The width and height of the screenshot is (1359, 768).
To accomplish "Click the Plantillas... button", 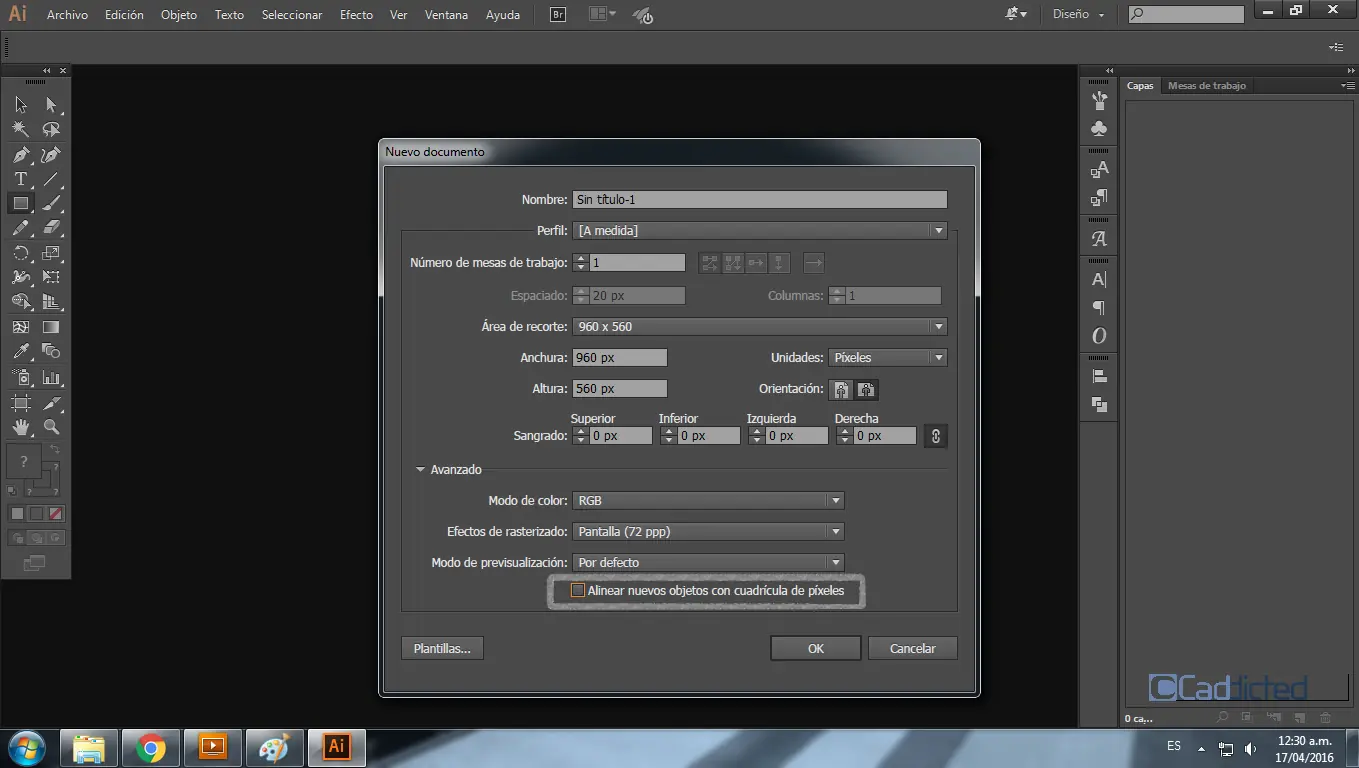I will coord(442,649).
